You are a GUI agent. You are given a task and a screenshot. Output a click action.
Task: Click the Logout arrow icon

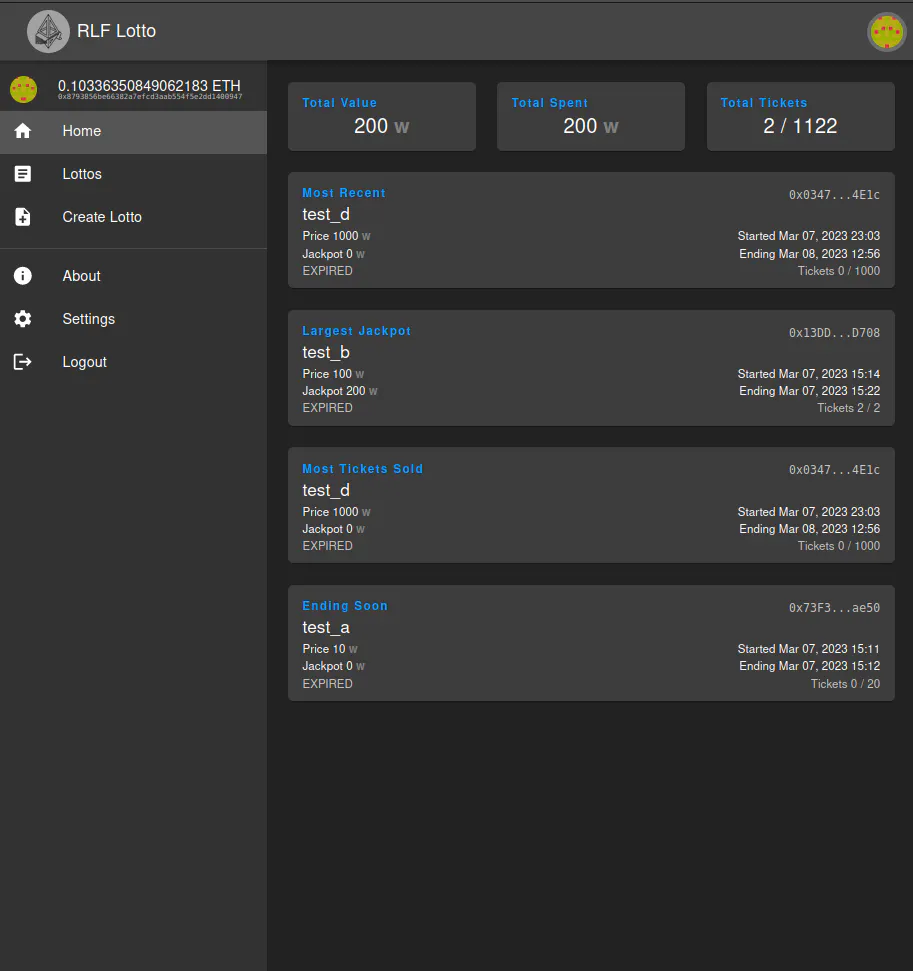(22, 362)
